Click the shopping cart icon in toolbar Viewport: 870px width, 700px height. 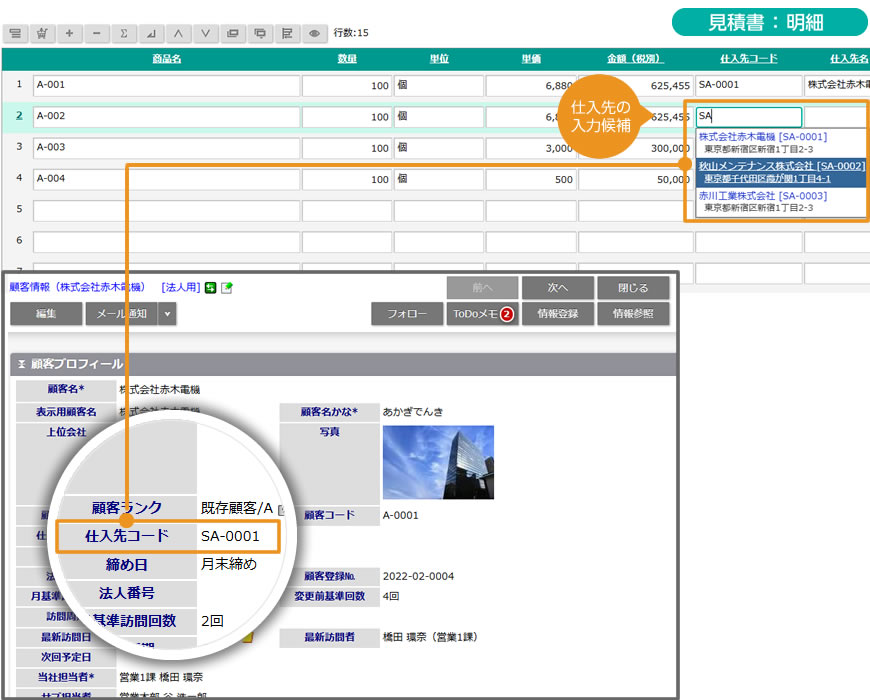[42, 33]
